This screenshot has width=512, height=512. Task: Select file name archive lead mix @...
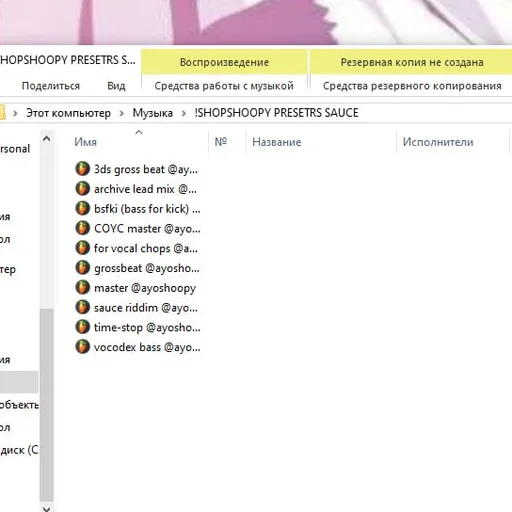click(145, 189)
